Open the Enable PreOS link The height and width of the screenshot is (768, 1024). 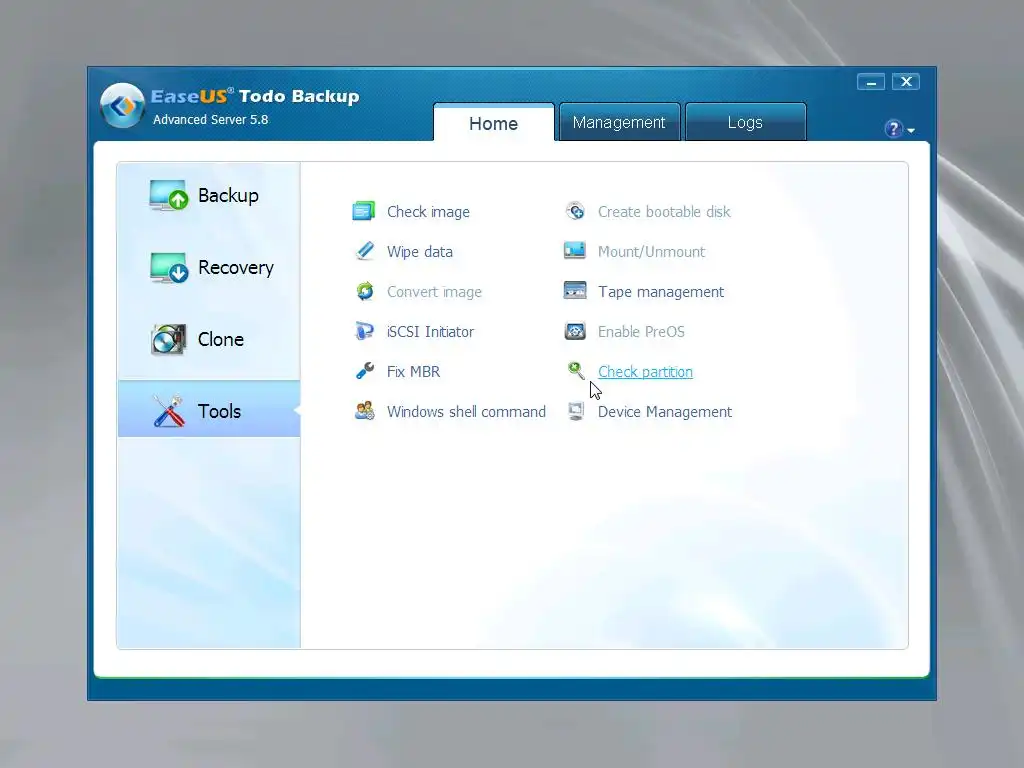[x=641, y=331]
